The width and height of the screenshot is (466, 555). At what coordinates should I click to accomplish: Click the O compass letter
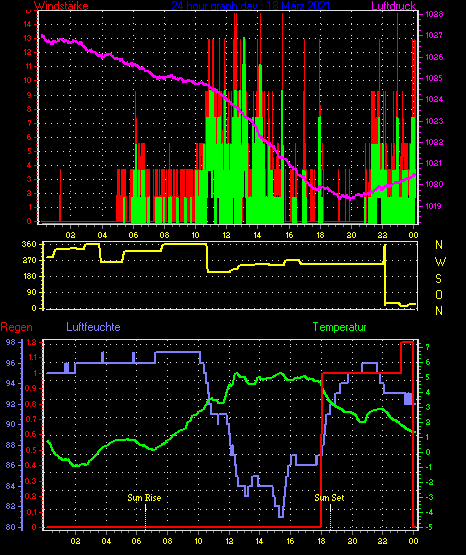coord(439,294)
